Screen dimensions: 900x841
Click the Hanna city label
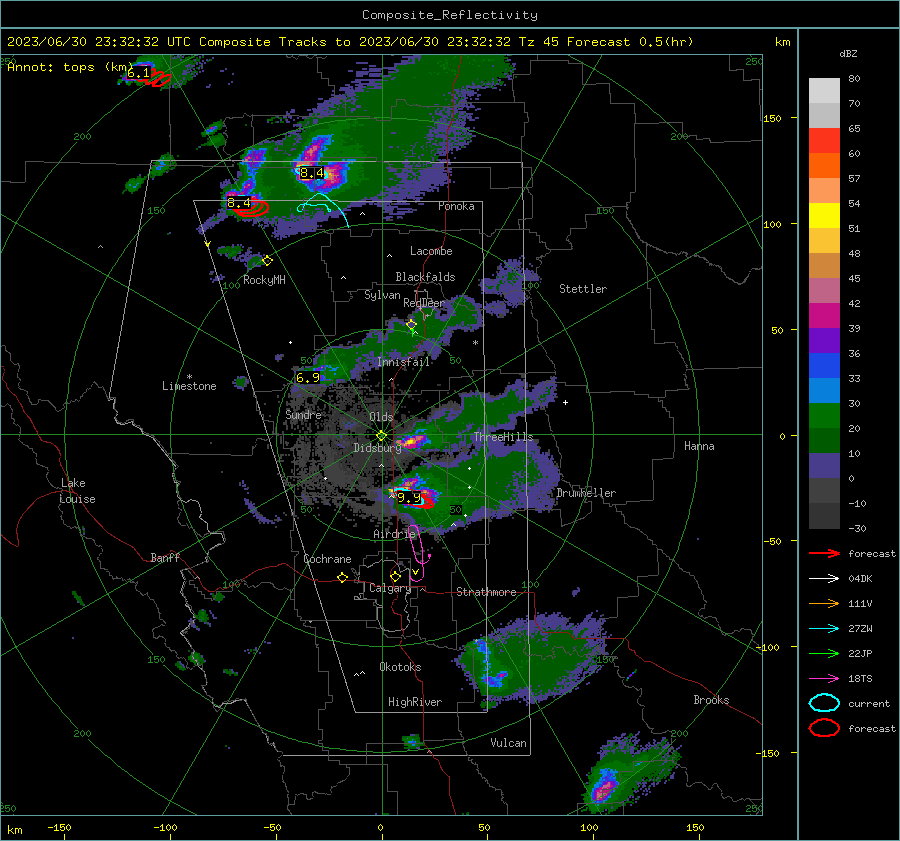(x=699, y=446)
